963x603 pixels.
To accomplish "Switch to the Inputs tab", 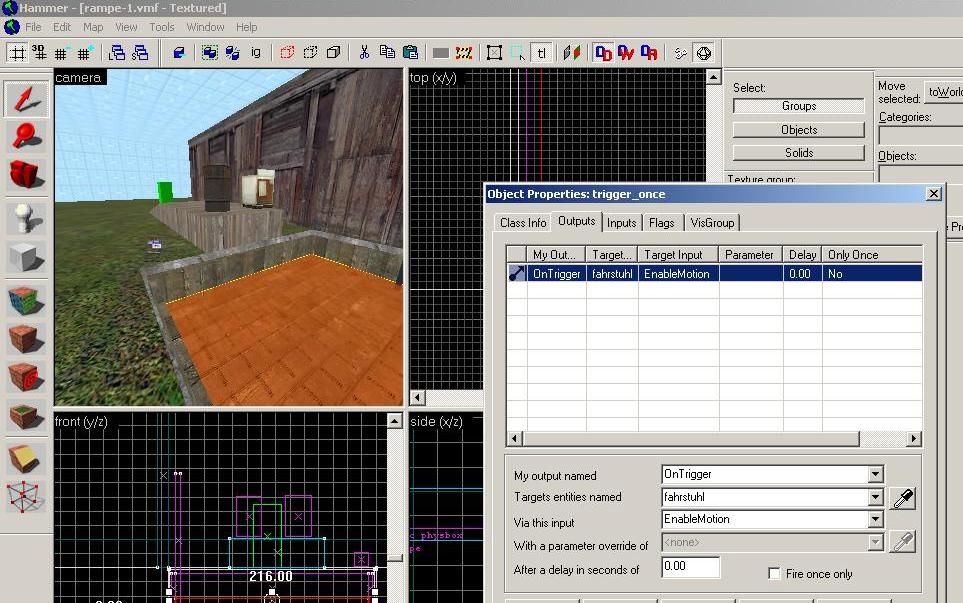I will click(x=622, y=223).
